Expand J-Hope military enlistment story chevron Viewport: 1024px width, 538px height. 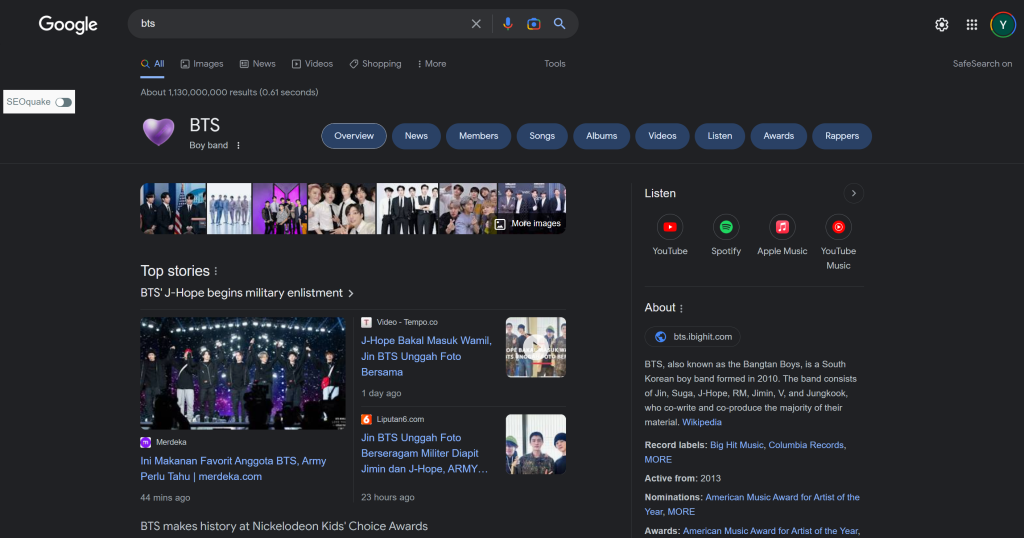[x=351, y=294]
